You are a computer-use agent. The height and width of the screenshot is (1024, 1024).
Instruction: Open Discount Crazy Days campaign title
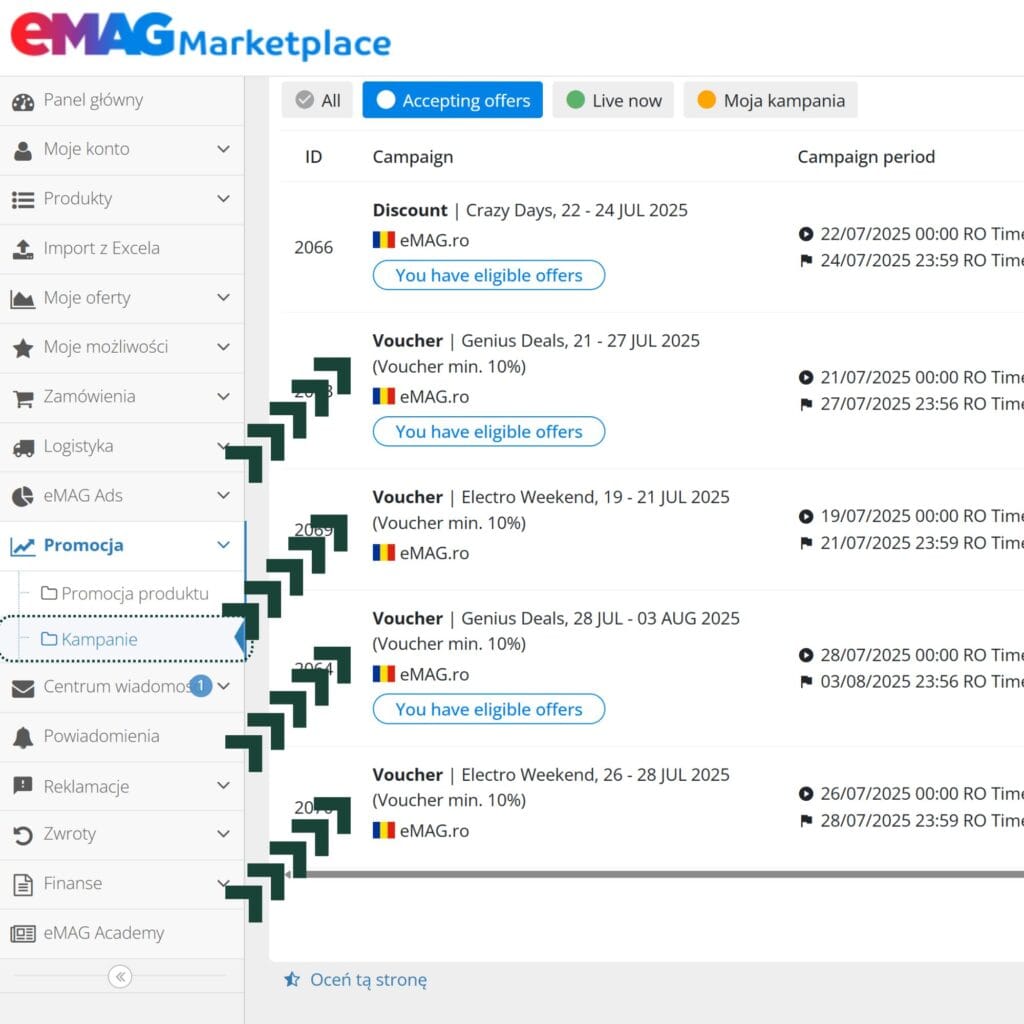[530, 210]
